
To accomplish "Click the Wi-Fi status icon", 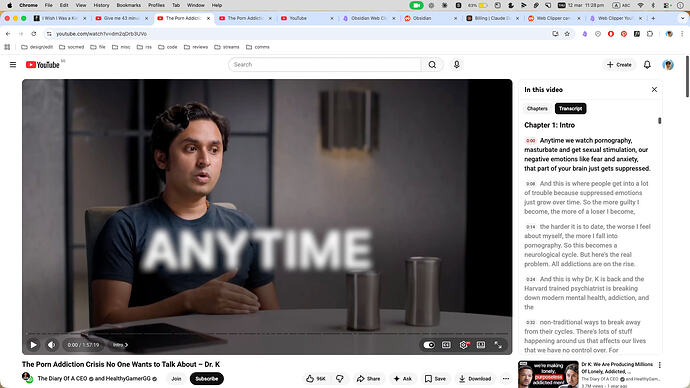I will pos(641,5).
